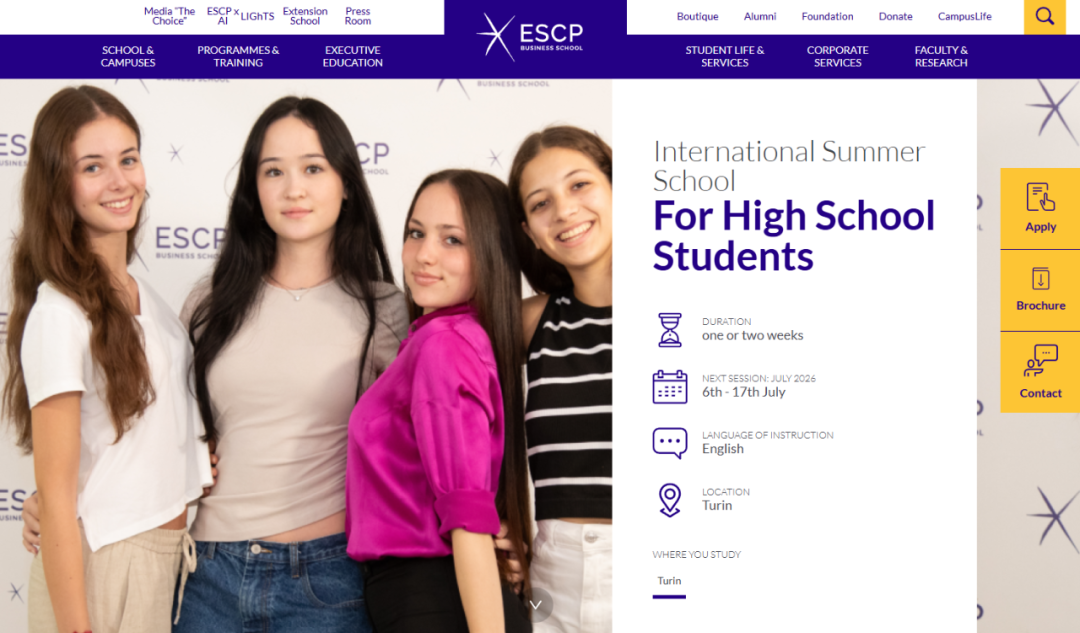
Task: Open the Press Room link
Action: pos(357,16)
